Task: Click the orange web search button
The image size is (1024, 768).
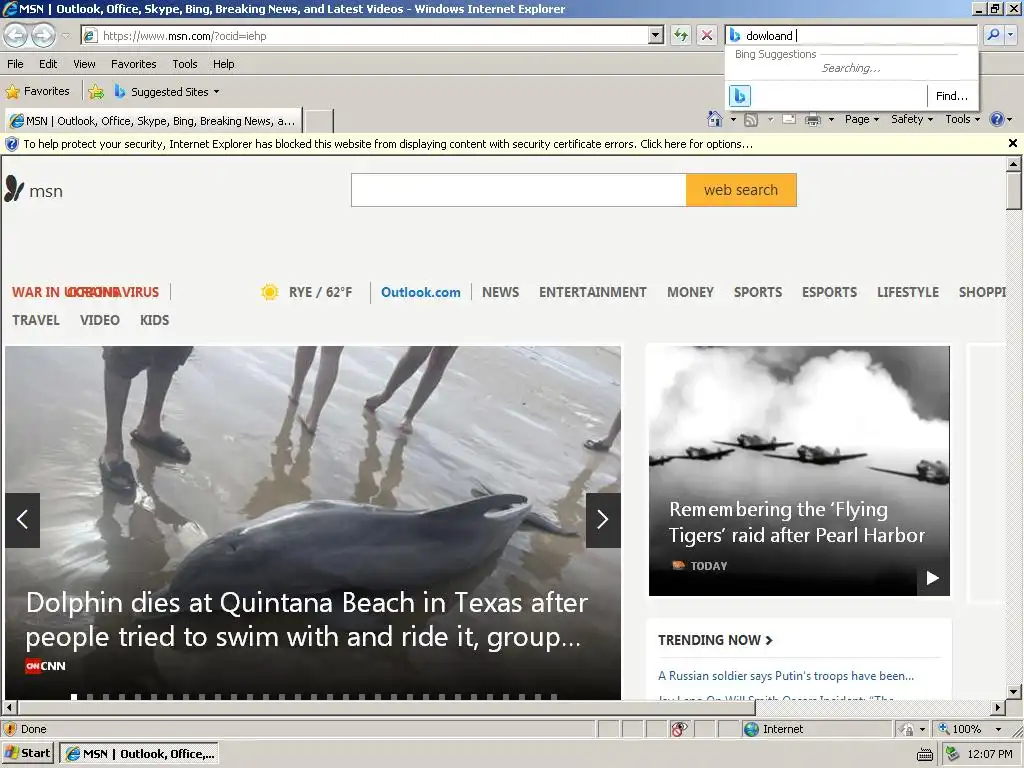Action: [x=741, y=190]
